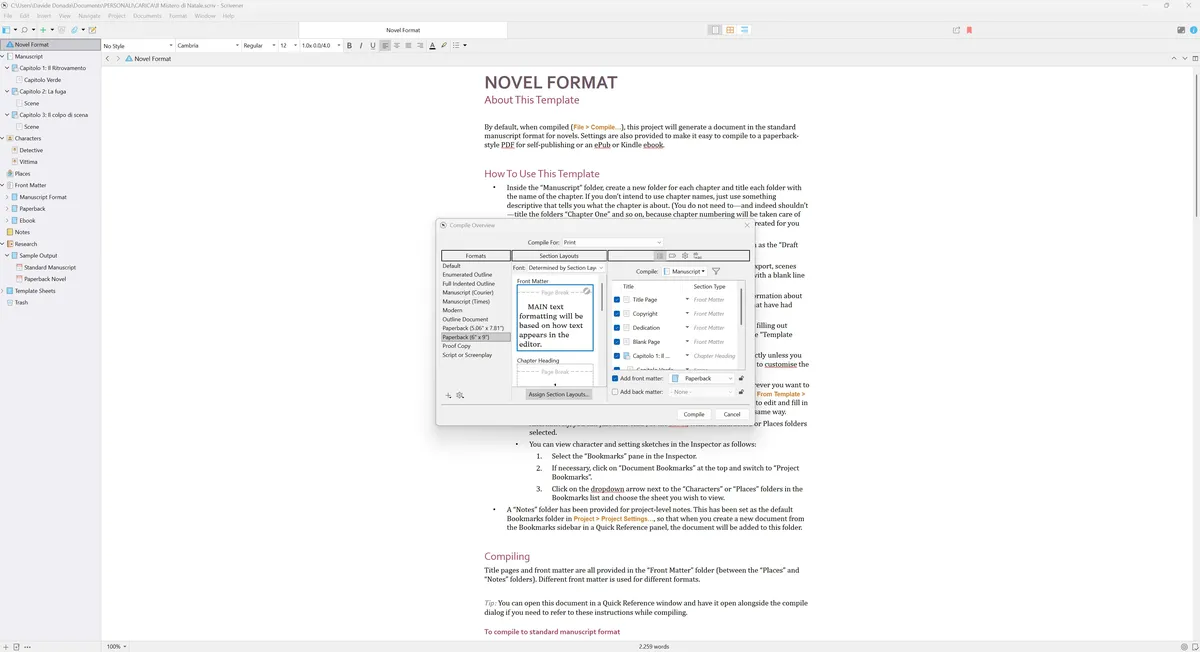Open the Font Determined by Section Layout dropdown
1200x652 pixels.
(566, 268)
